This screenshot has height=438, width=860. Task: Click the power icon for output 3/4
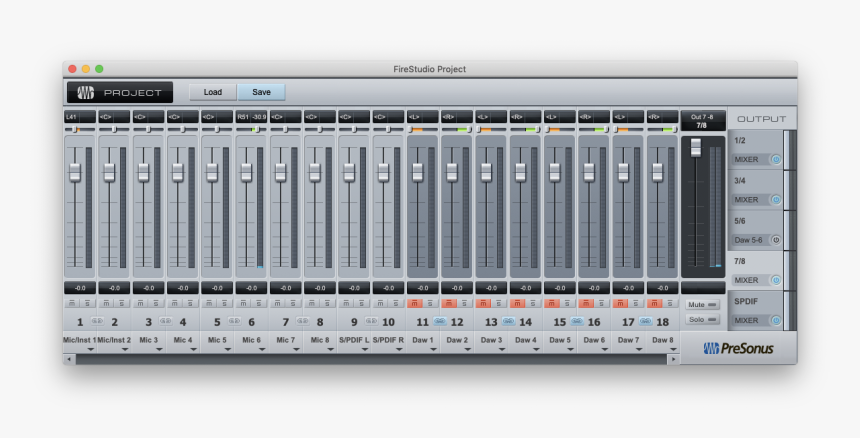click(776, 200)
